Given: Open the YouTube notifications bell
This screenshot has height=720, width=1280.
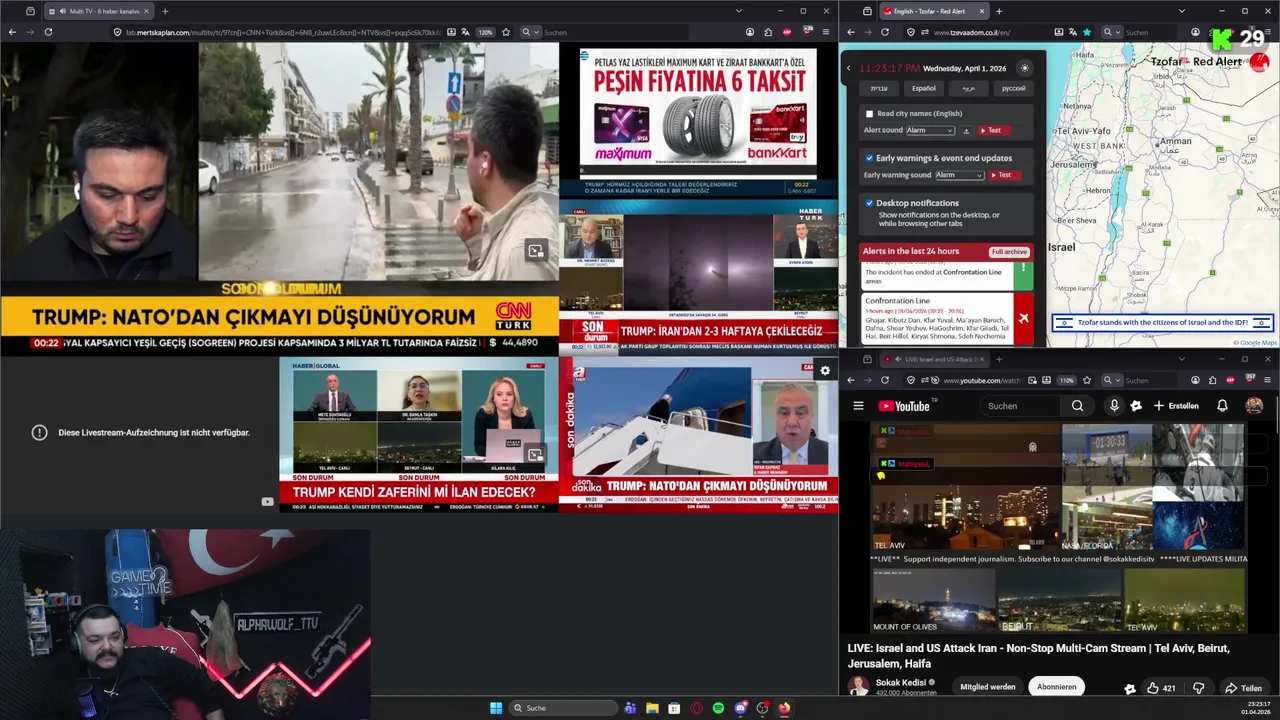Looking at the screenshot, I should coord(1222,406).
